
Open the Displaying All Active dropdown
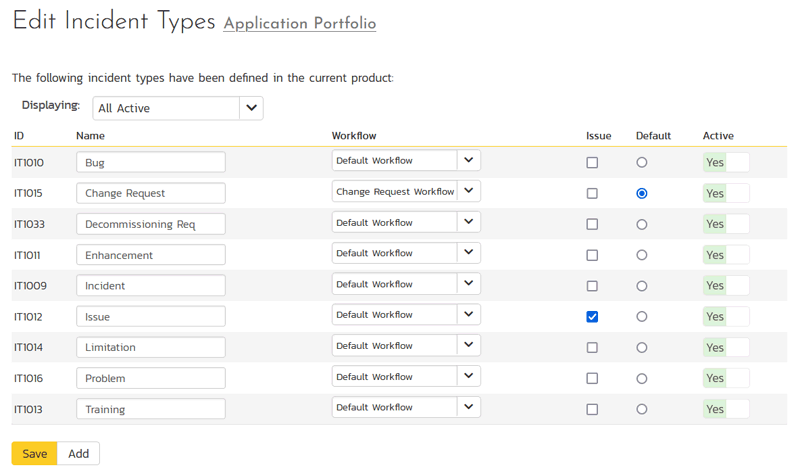tap(178, 108)
